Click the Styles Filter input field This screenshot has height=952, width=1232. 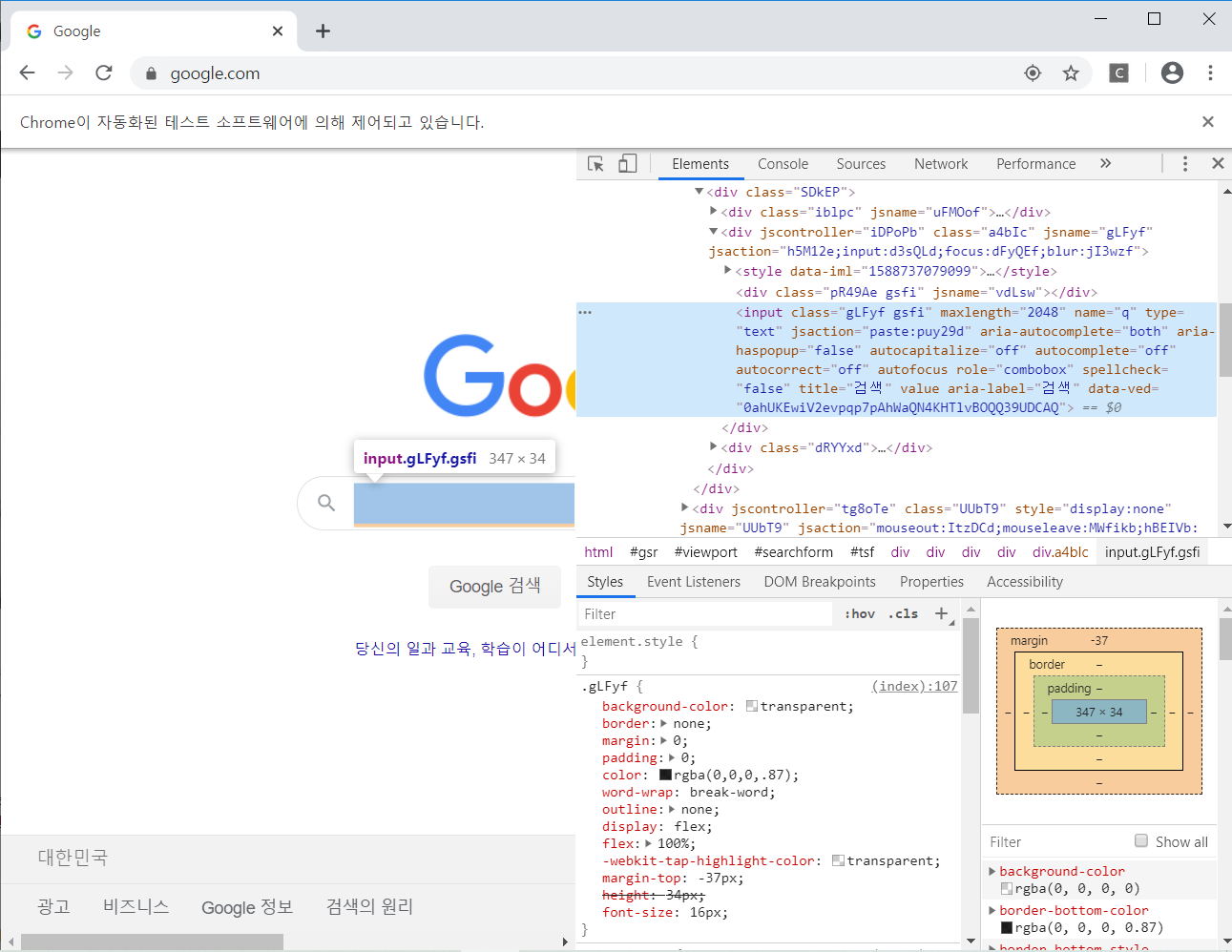tap(705, 614)
